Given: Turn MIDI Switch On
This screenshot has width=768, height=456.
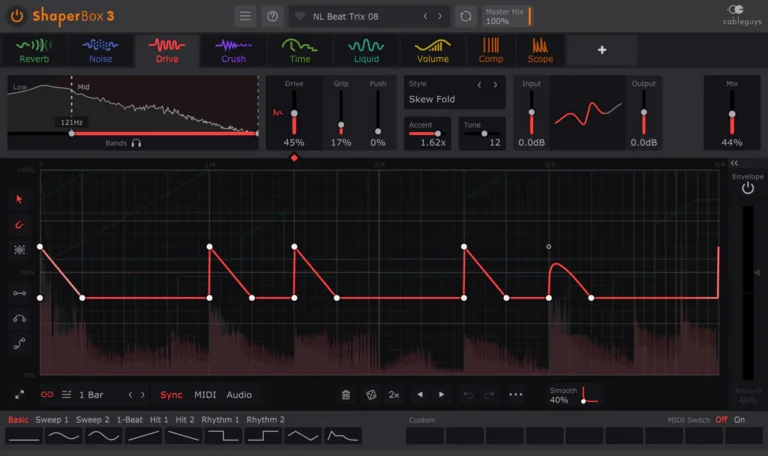Looking at the screenshot, I should click(739, 420).
